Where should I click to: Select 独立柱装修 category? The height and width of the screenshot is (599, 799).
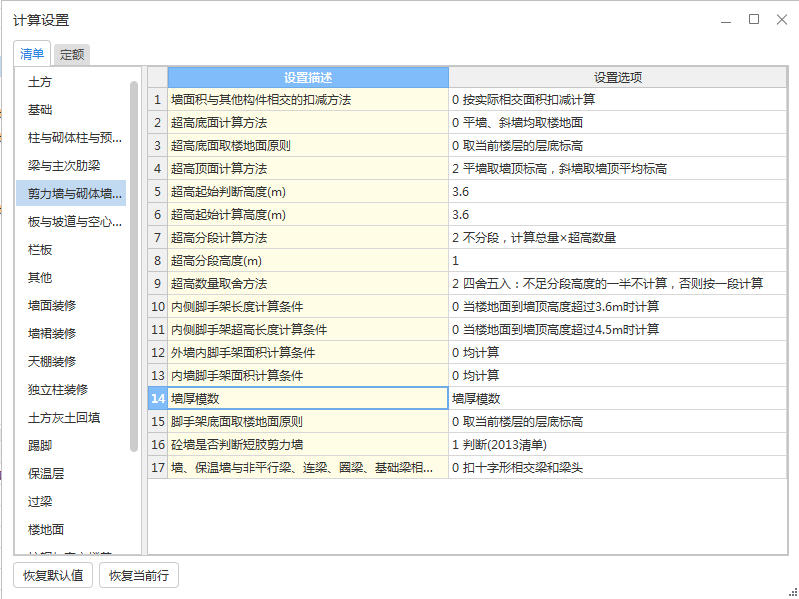pyautogui.click(x=71, y=390)
